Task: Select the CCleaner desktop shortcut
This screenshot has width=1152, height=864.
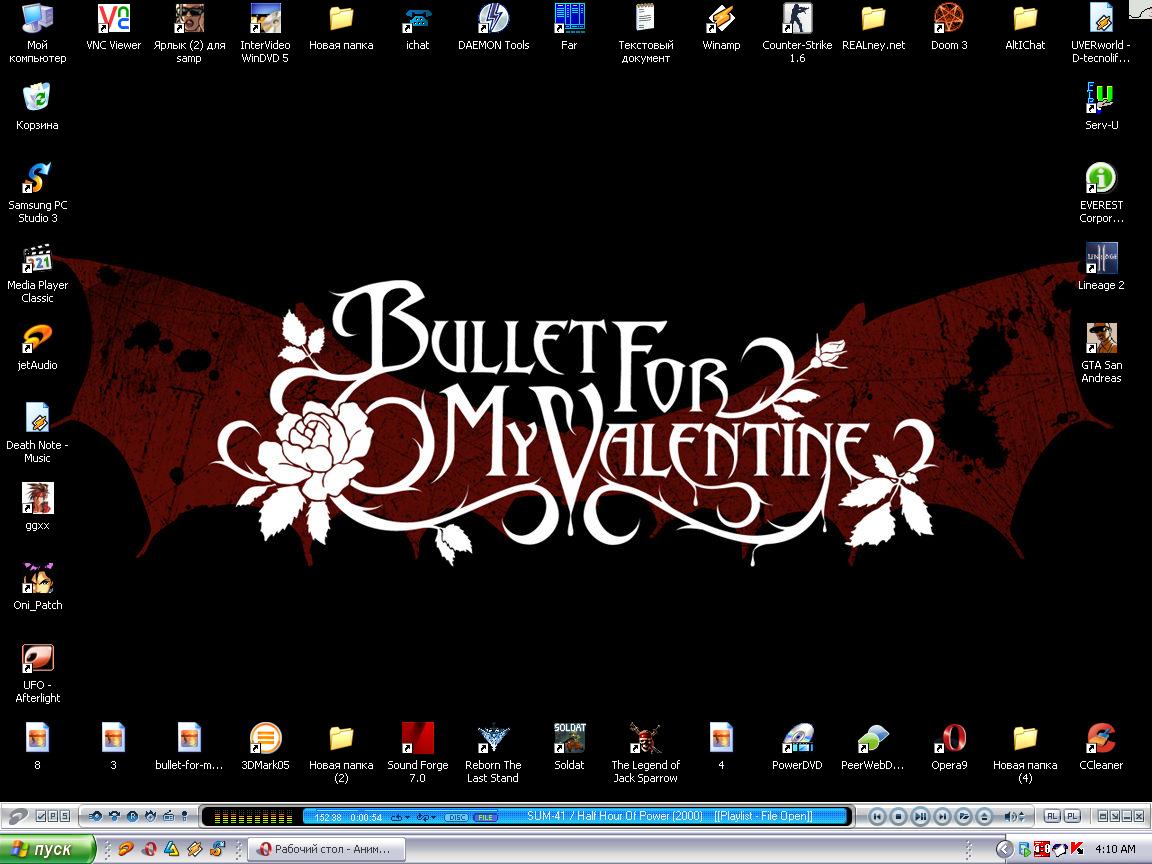Action: [x=1101, y=748]
